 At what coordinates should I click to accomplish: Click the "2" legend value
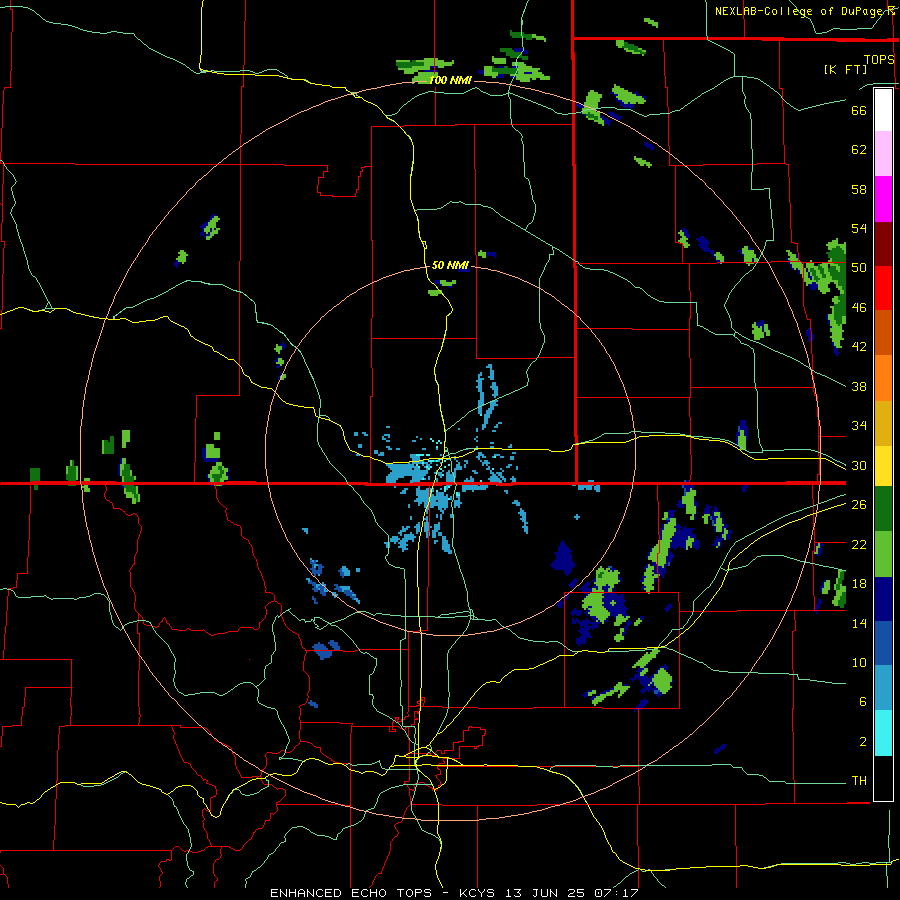coord(863,742)
